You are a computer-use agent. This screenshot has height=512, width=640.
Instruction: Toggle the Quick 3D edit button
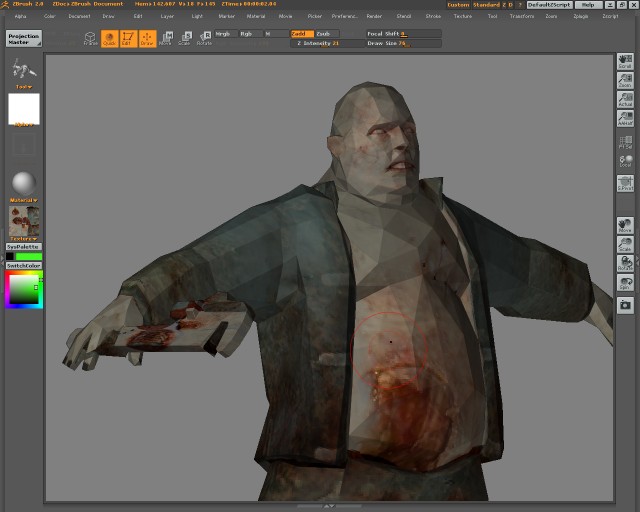click(109, 38)
